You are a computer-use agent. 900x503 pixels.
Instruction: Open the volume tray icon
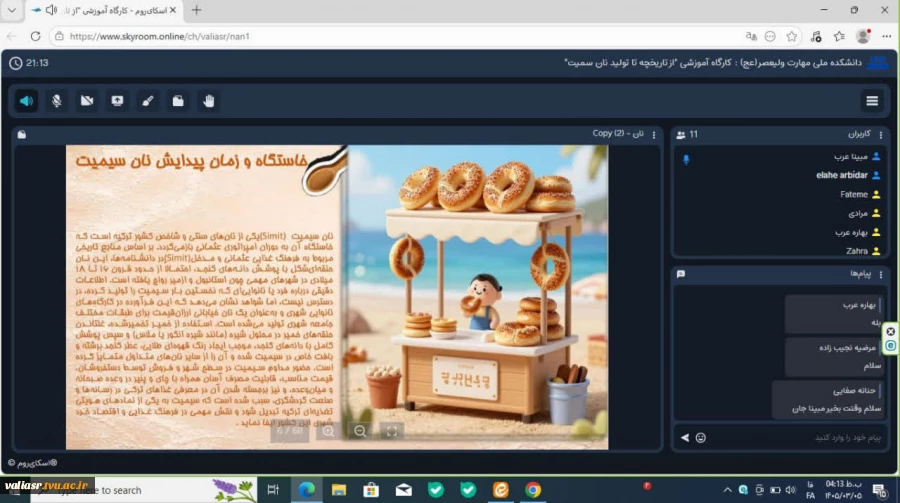(790, 490)
